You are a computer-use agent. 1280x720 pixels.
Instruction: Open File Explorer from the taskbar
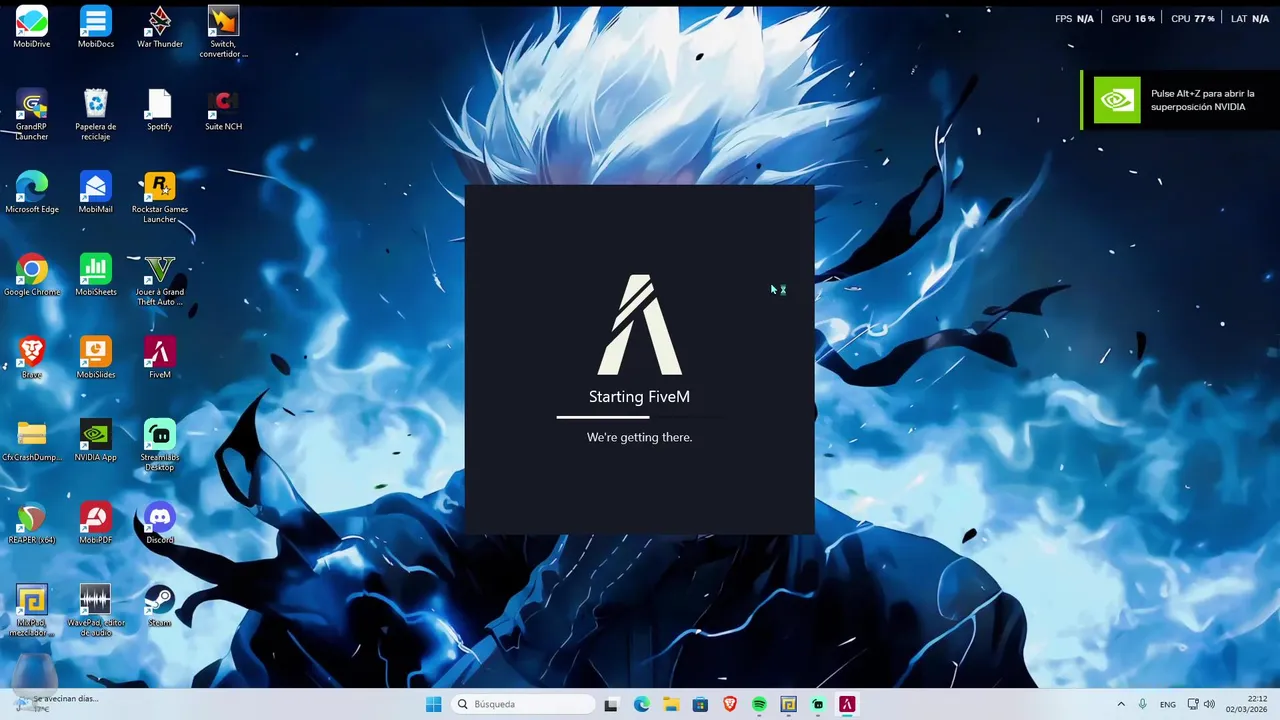pos(671,704)
